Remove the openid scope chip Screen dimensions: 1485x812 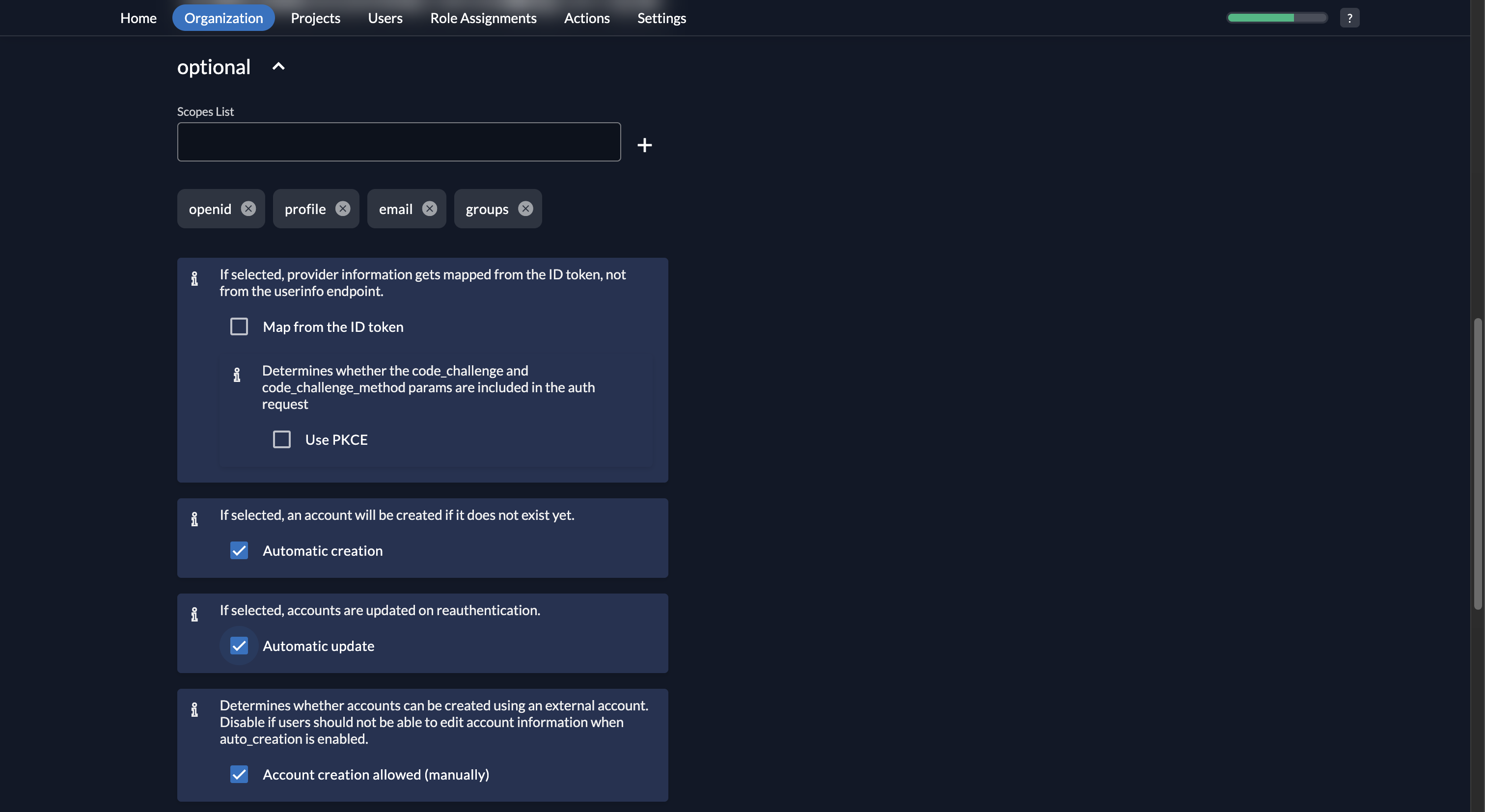[x=248, y=209]
